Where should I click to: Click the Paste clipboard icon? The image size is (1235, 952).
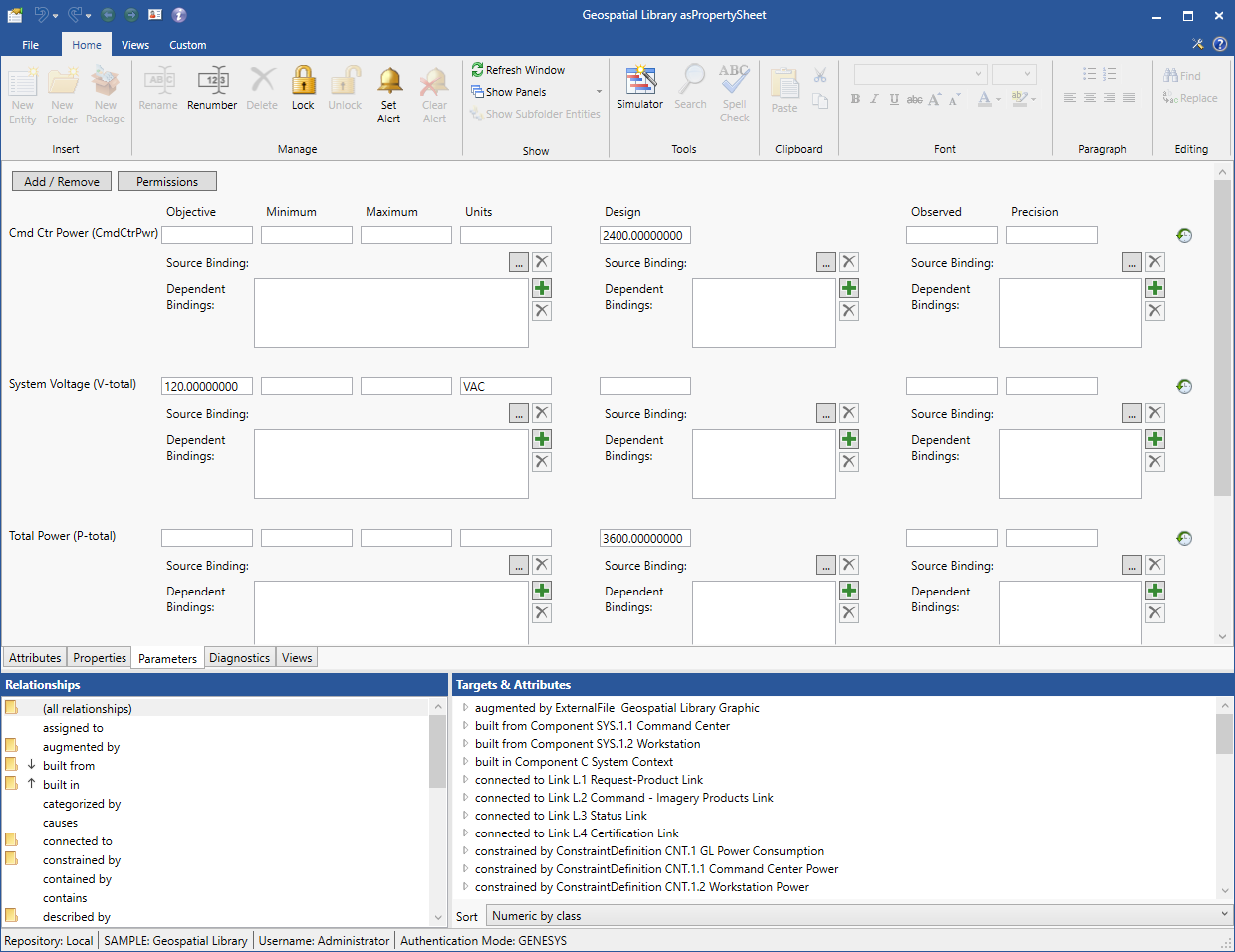point(784,82)
